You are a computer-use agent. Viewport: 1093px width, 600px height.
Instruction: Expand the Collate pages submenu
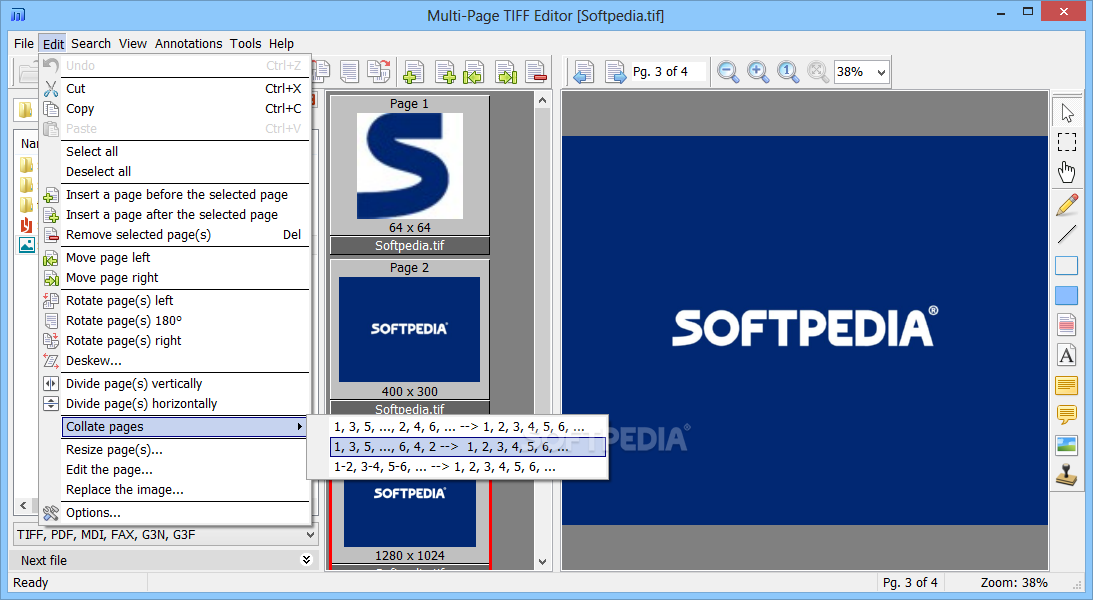point(184,426)
